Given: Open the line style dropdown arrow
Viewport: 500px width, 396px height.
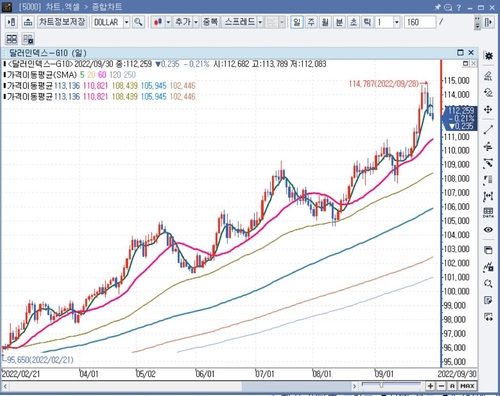Looking at the screenshot, I should pyautogui.click(x=282, y=22).
